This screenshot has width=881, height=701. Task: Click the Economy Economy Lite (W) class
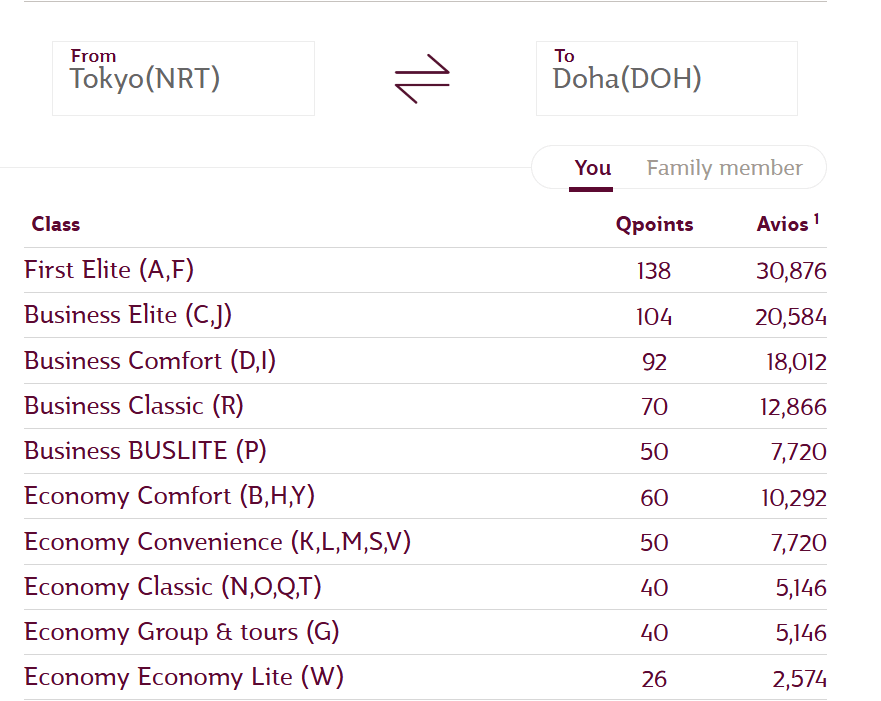tap(184, 677)
